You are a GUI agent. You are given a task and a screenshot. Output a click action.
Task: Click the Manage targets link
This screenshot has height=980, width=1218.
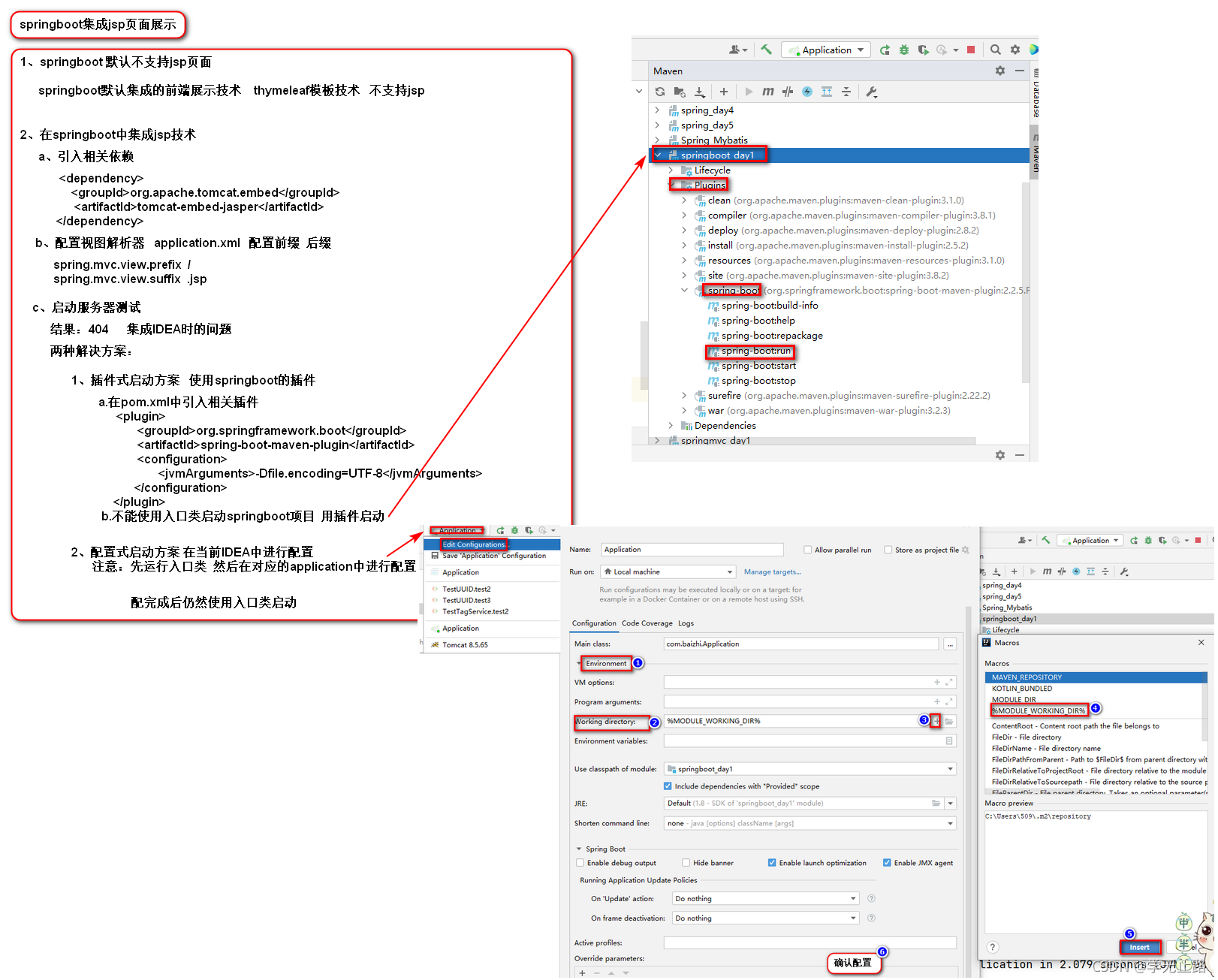click(x=772, y=572)
